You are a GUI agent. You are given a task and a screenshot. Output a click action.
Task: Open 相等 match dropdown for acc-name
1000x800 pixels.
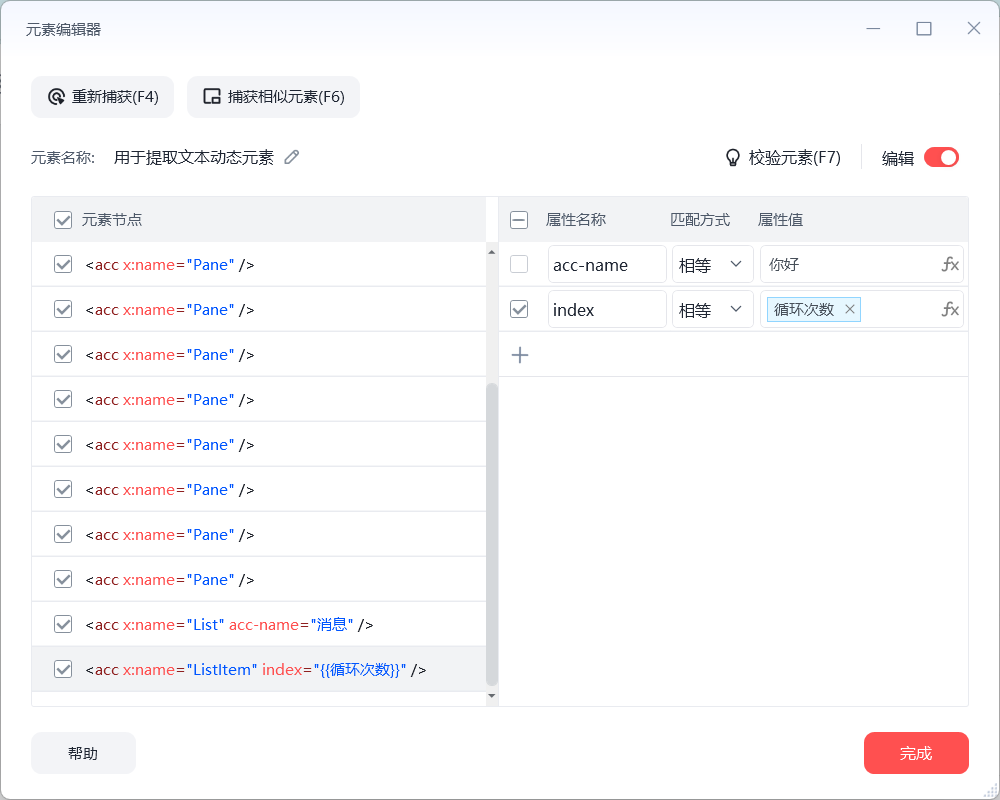point(712,265)
